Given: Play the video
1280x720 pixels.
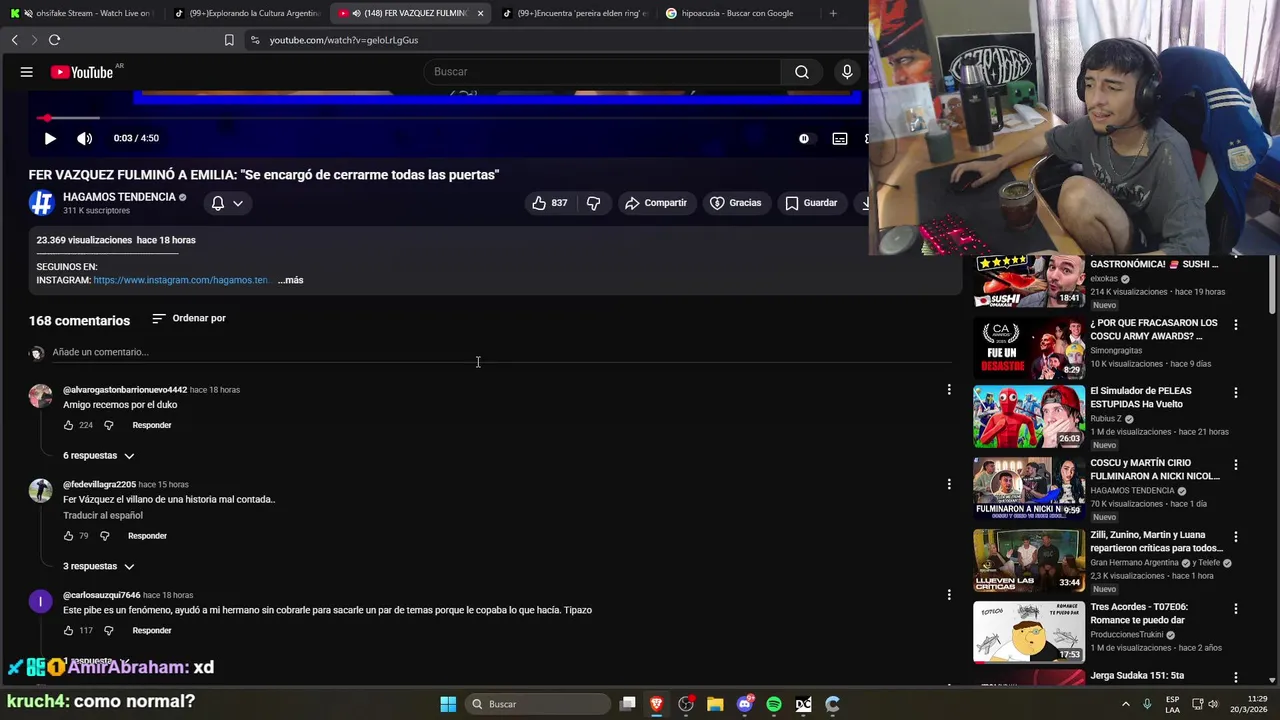Looking at the screenshot, I should tap(50, 139).
